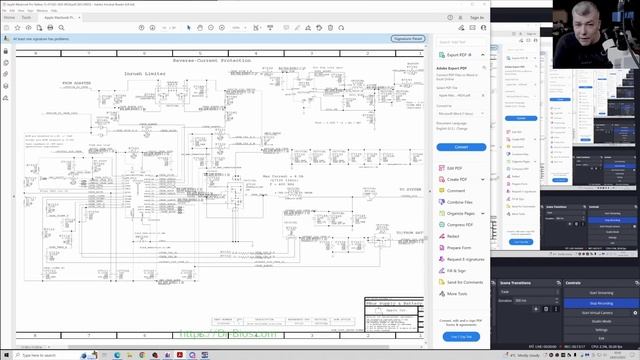The image size is (640, 360).
Task: Click the blue Convert button
Action: (x=461, y=147)
